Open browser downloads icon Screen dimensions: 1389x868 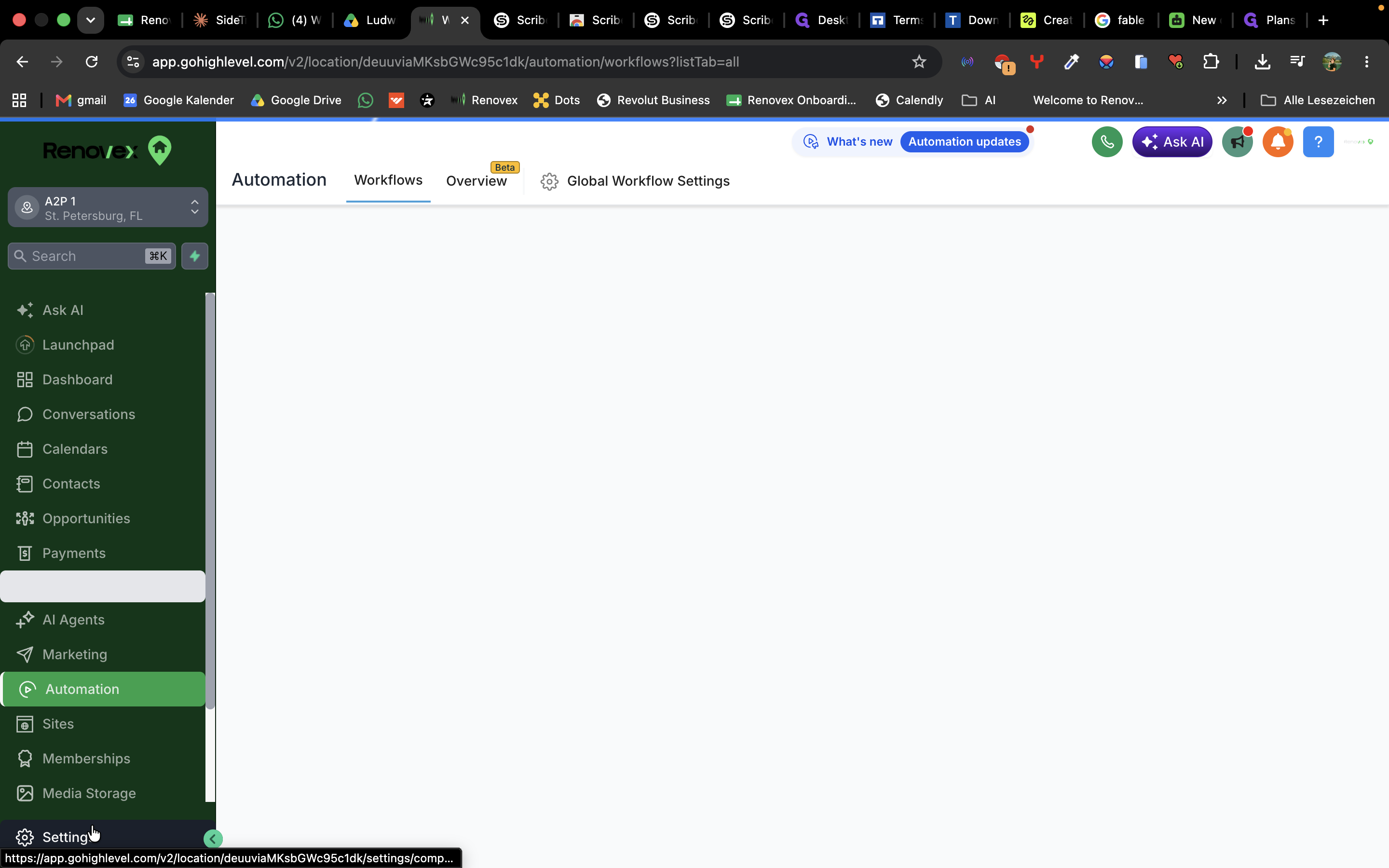1262,61
